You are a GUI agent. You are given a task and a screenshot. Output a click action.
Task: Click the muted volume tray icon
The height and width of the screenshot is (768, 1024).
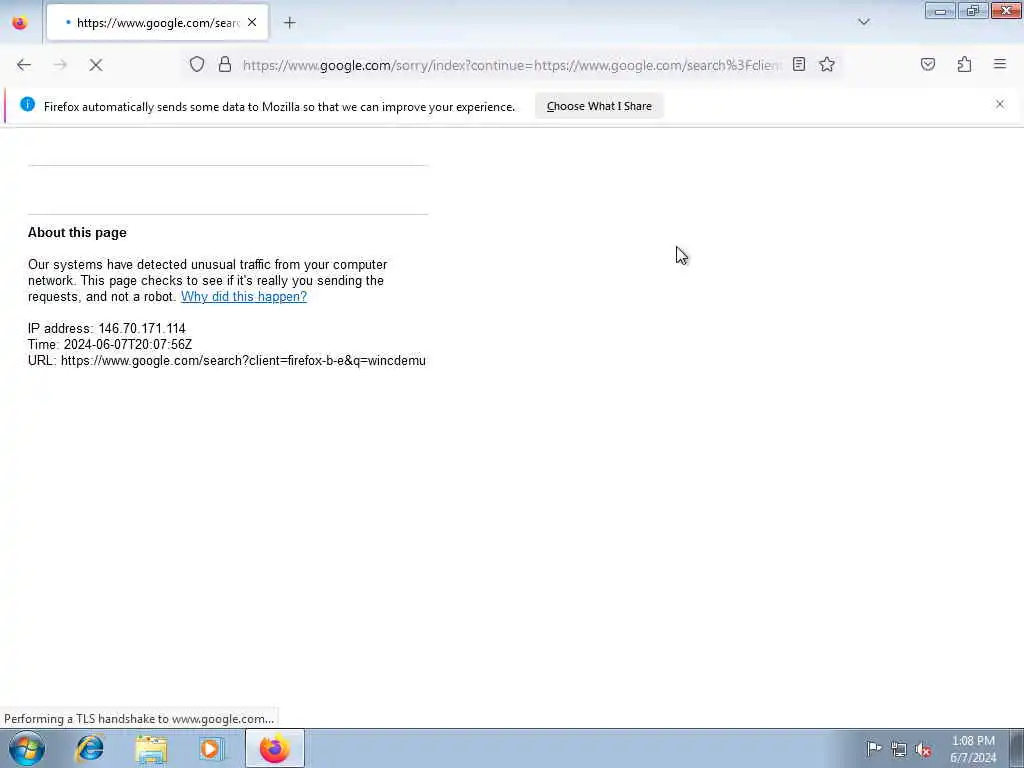point(923,750)
